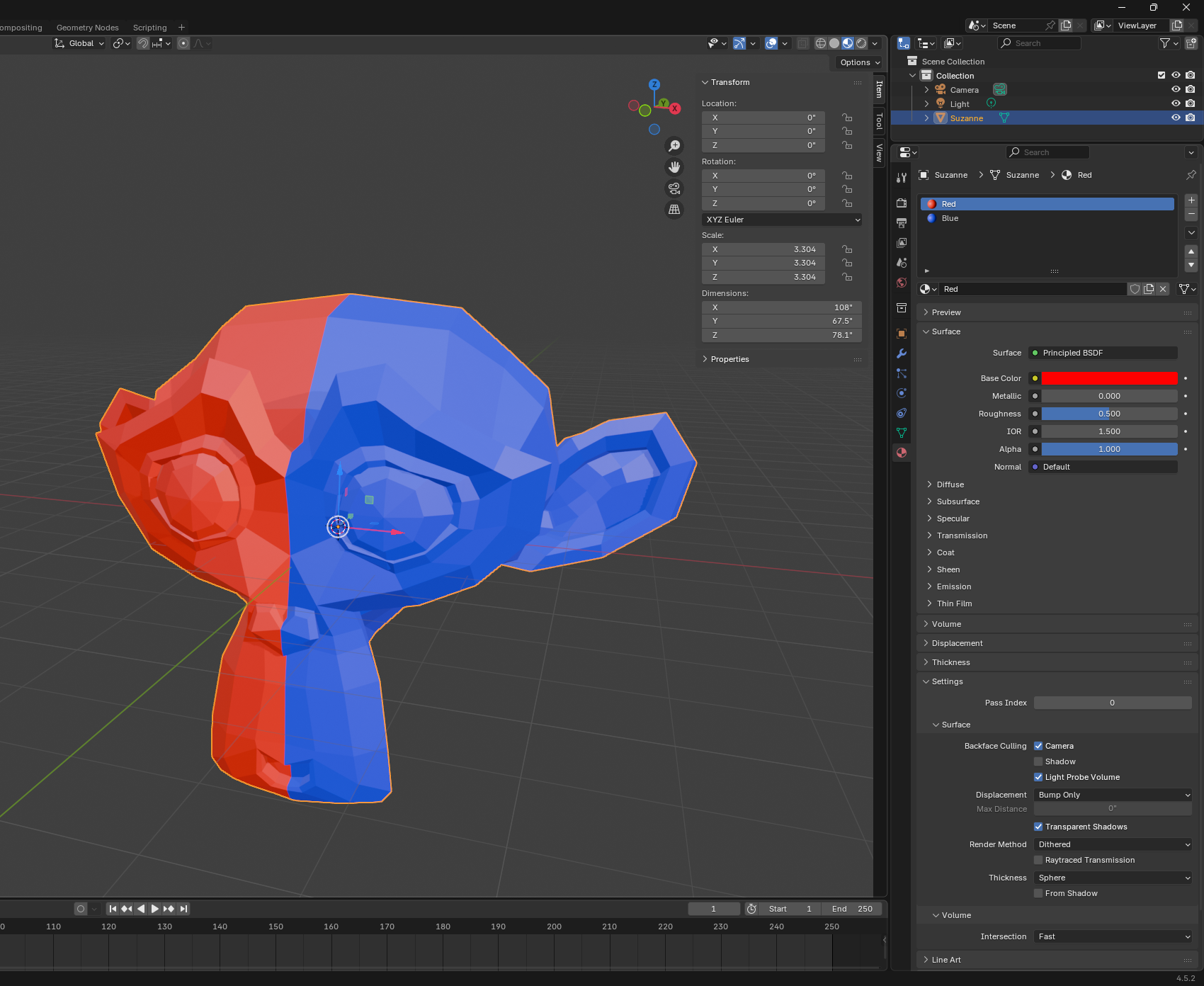Click the Base Color red swatch

pyautogui.click(x=1109, y=378)
